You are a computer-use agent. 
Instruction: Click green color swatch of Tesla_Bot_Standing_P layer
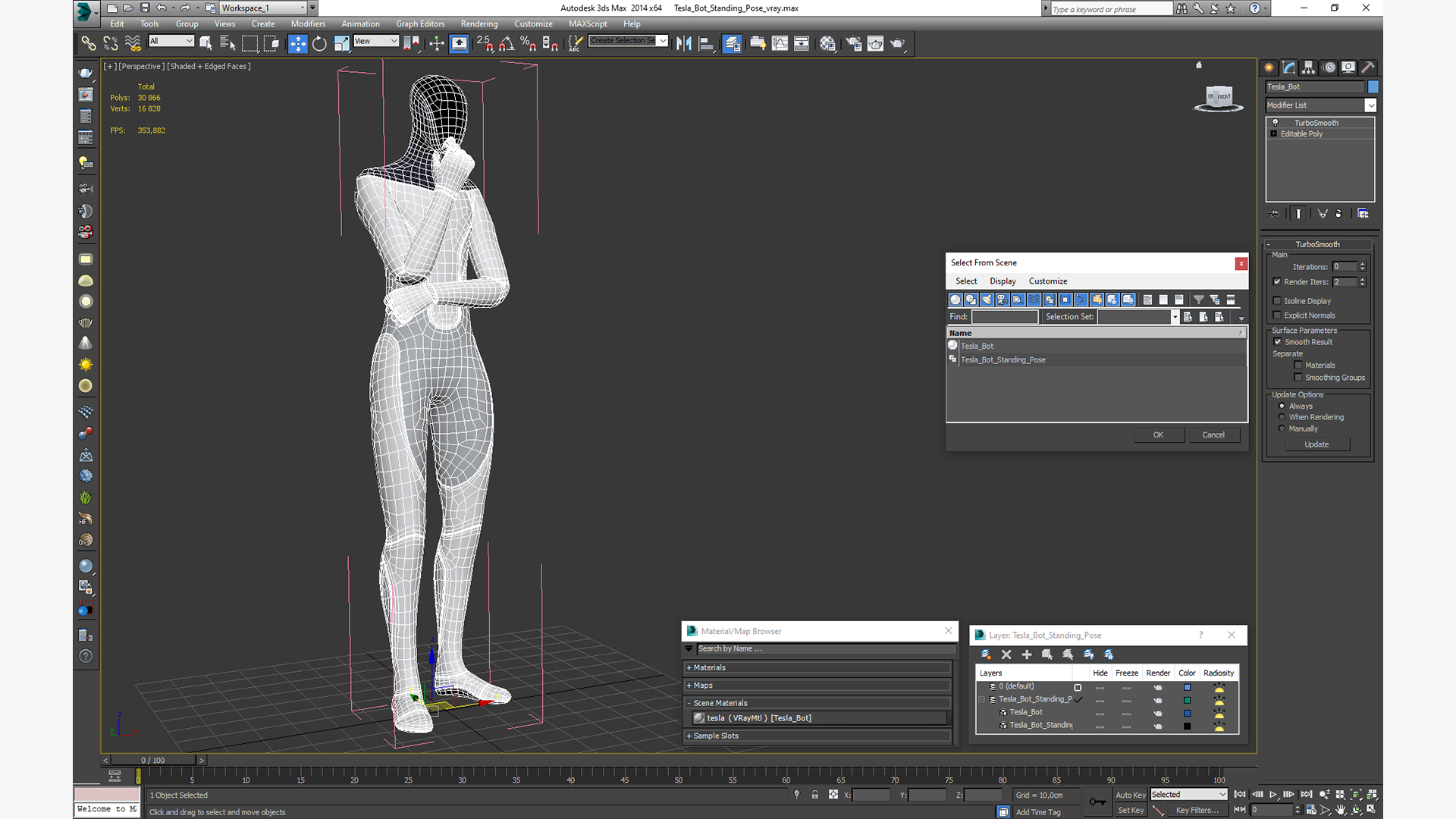1187,700
